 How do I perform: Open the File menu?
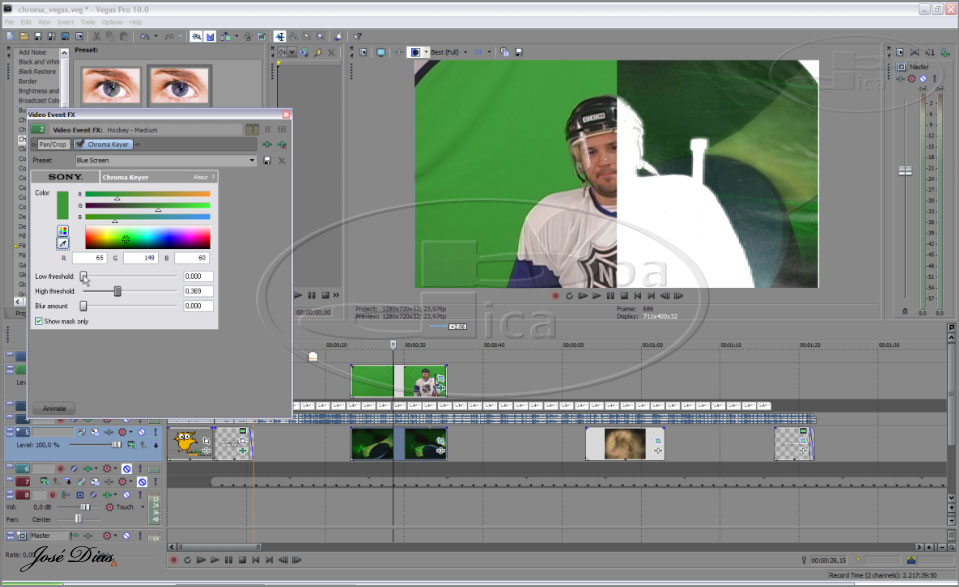click(9, 22)
